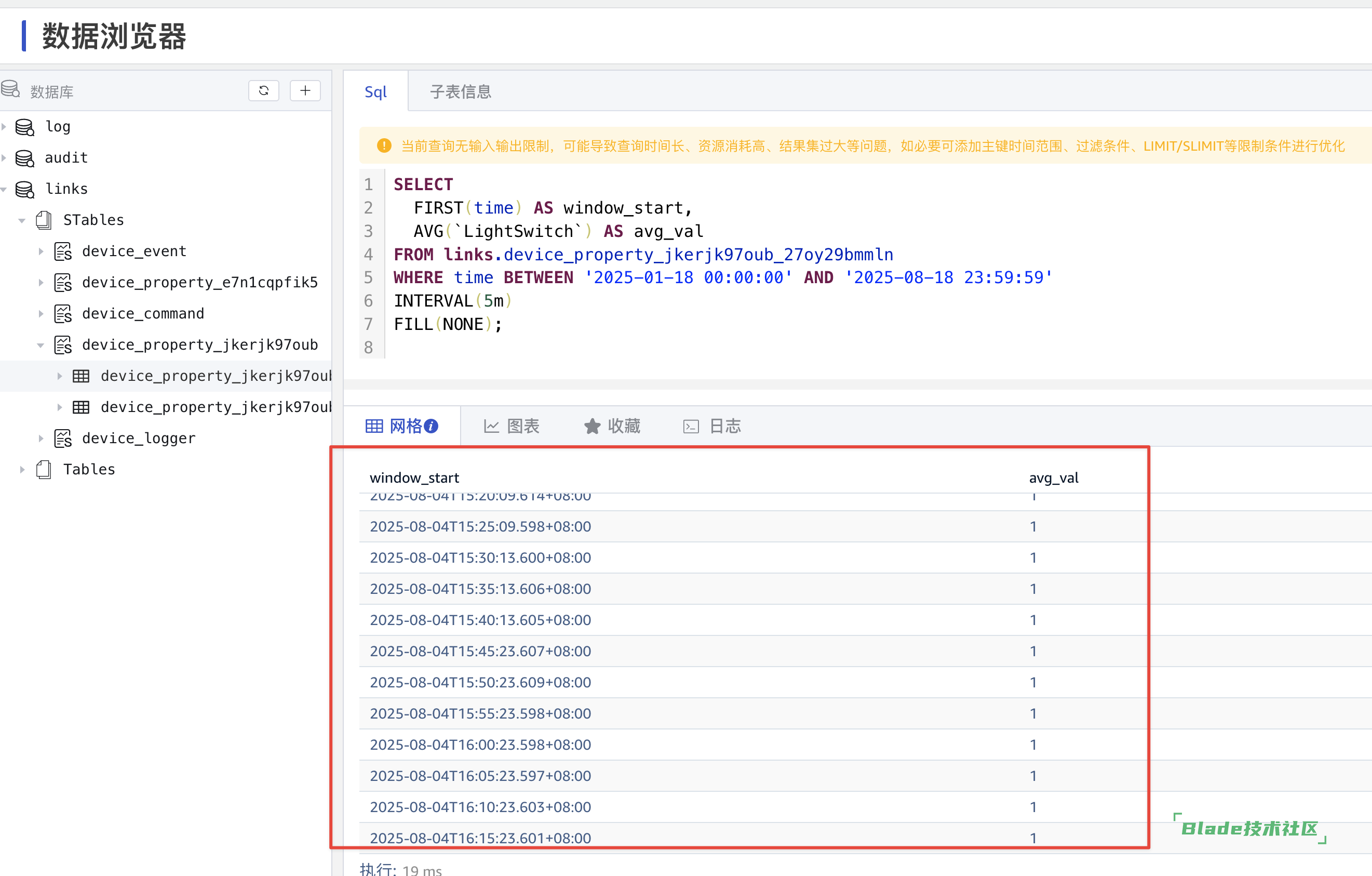Screen dimensions: 1372x876
Task: Open the 收藏 favorites tab
Action: coord(612,427)
